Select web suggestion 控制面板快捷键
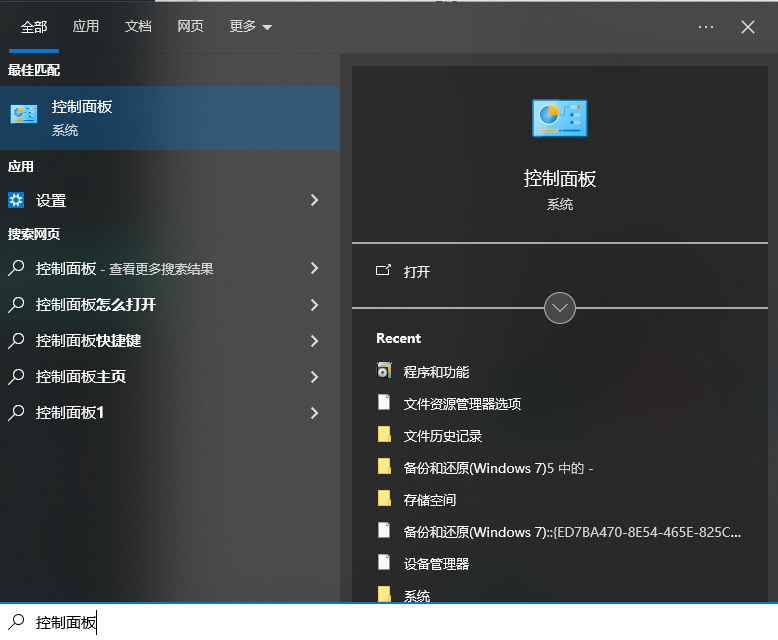 pos(88,341)
